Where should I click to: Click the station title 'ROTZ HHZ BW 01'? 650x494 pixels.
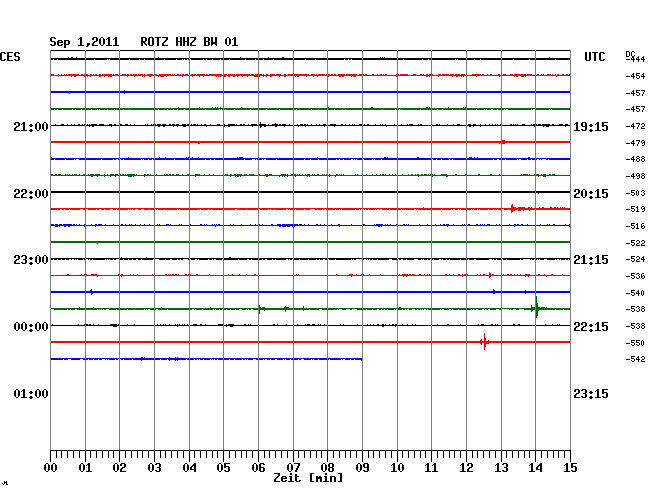pos(189,42)
